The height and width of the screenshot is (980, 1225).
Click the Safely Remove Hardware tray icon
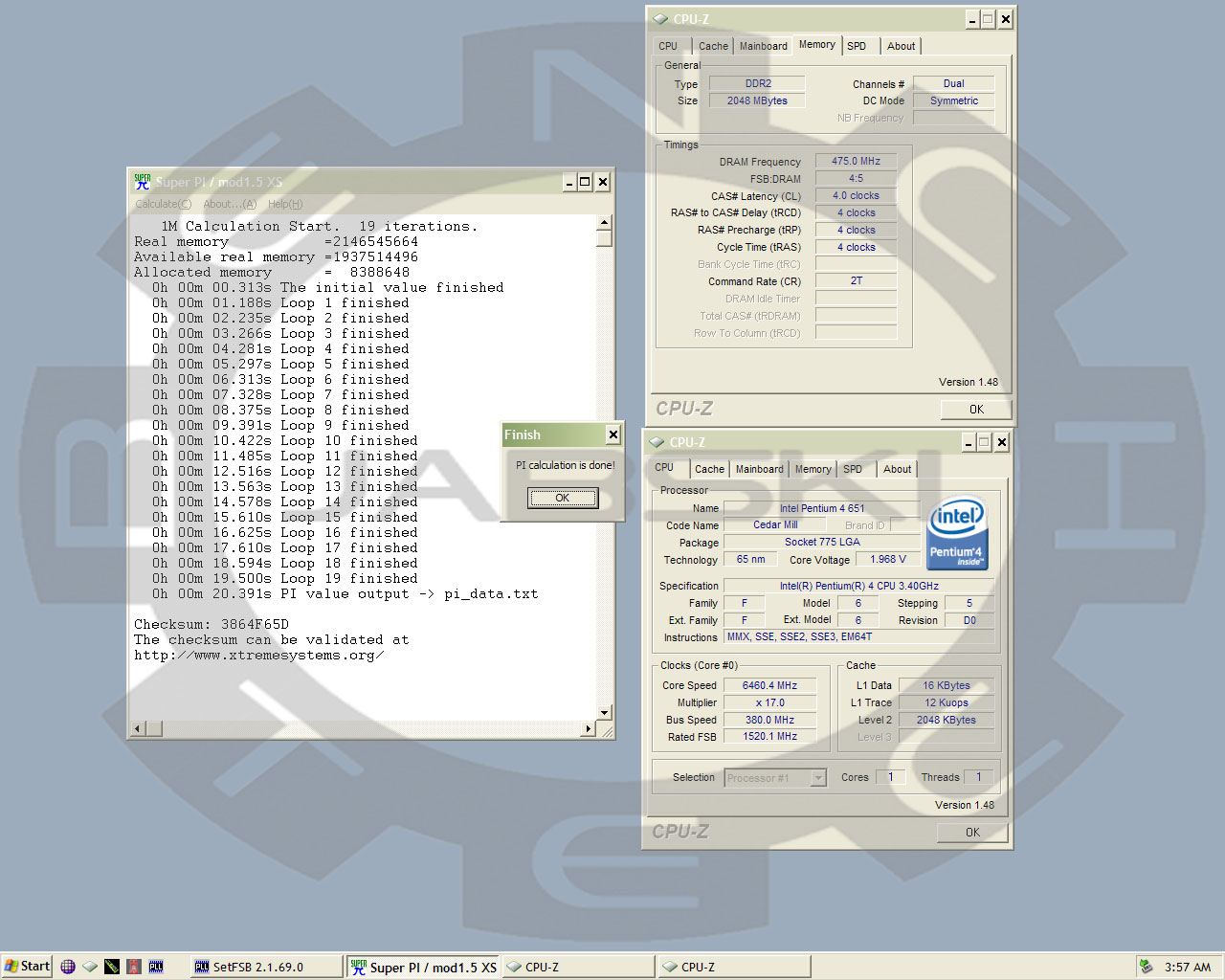point(1146,967)
